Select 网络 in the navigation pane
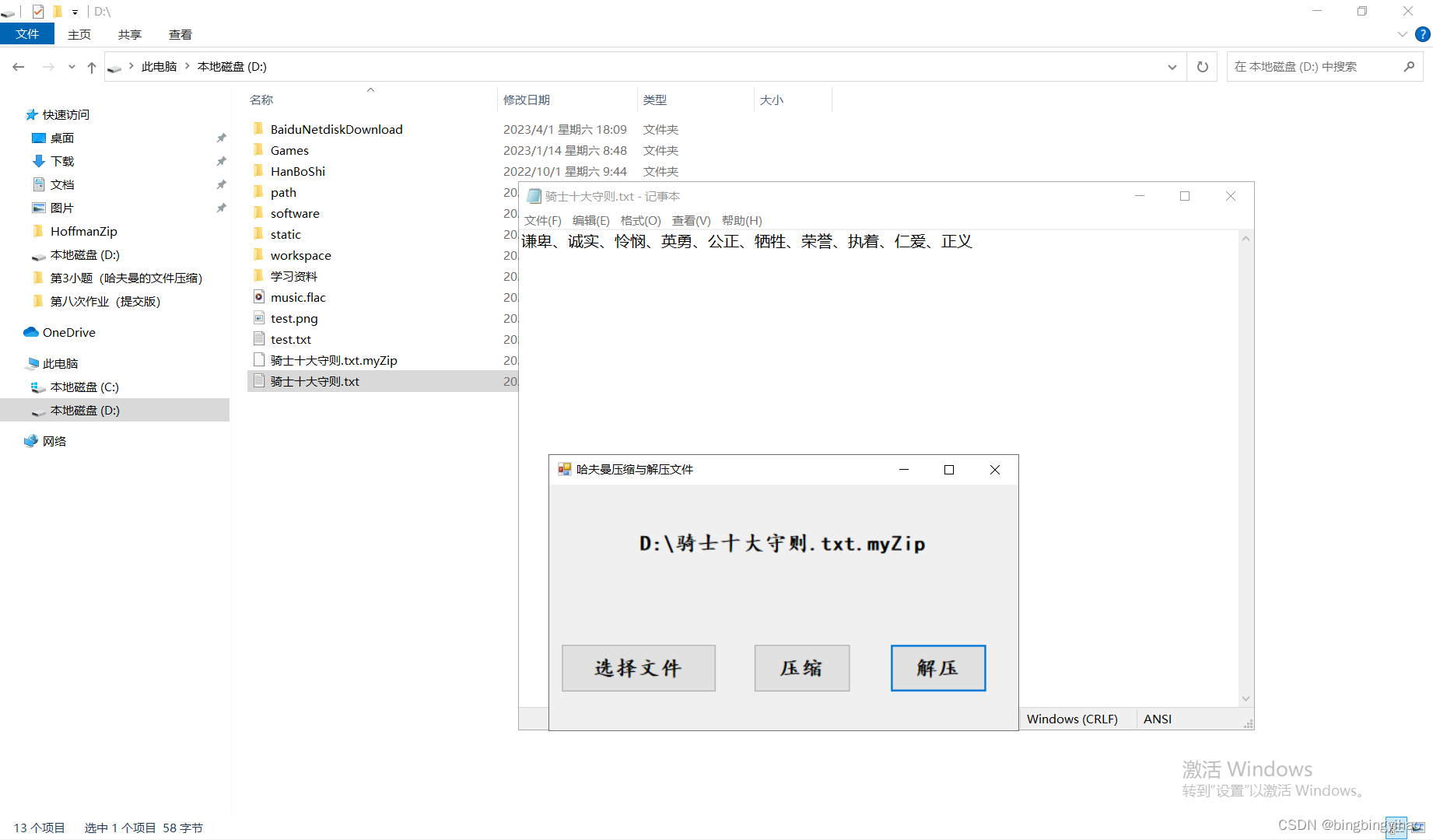1433x840 pixels. [x=54, y=441]
